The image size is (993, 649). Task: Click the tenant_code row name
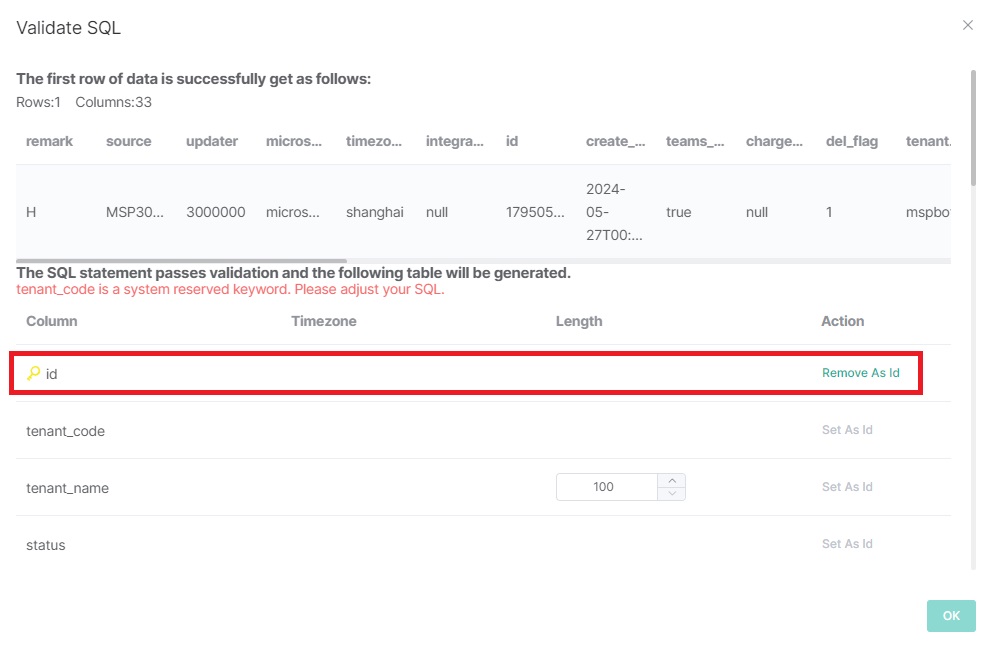[65, 431]
